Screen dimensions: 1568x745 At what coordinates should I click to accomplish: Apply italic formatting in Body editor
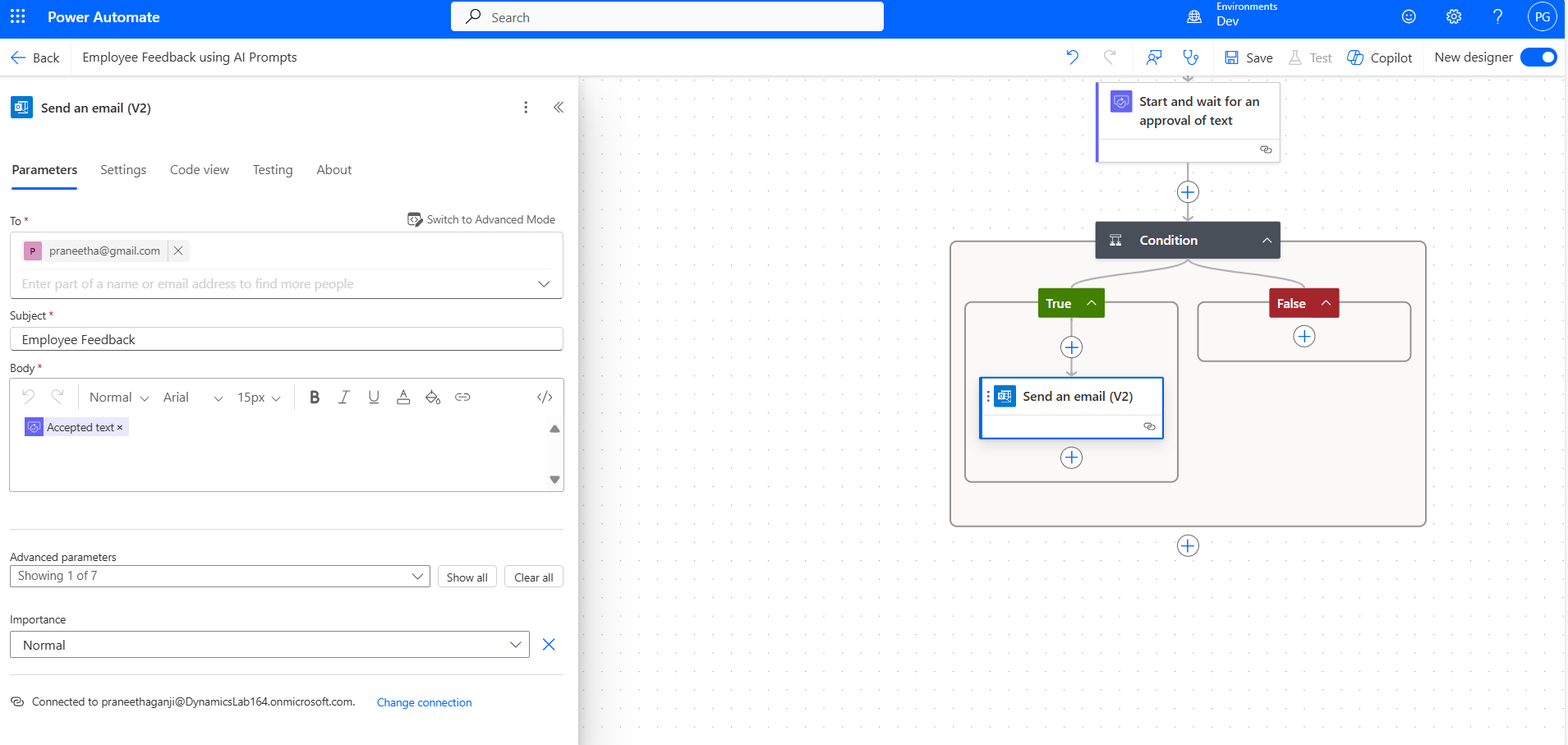click(344, 398)
